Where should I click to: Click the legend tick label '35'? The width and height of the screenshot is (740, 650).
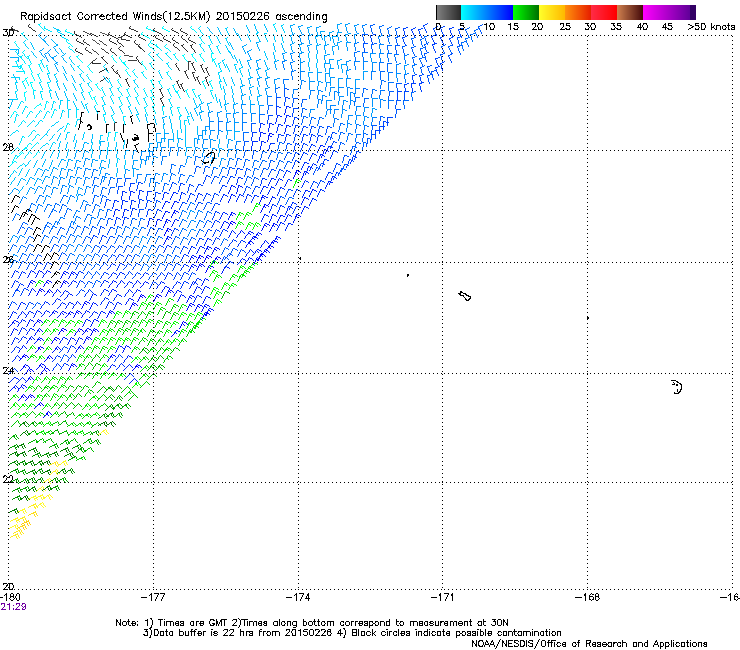[x=616, y=27]
